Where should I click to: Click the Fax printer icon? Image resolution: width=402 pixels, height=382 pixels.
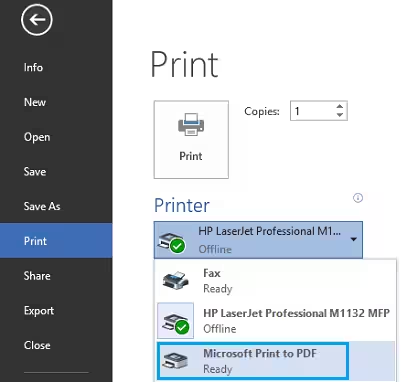(176, 280)
